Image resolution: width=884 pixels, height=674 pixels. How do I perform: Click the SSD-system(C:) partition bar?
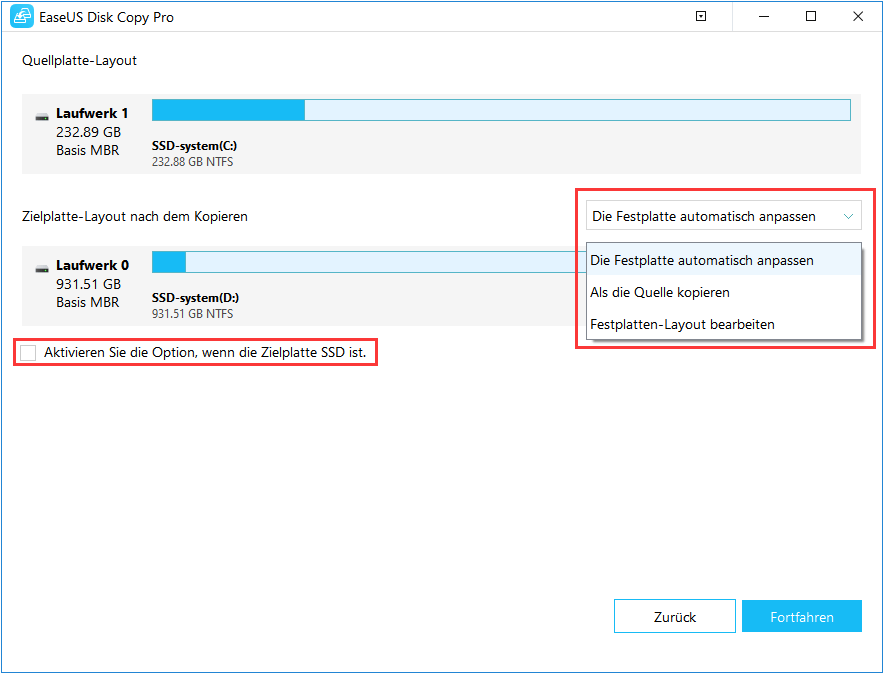501,110
